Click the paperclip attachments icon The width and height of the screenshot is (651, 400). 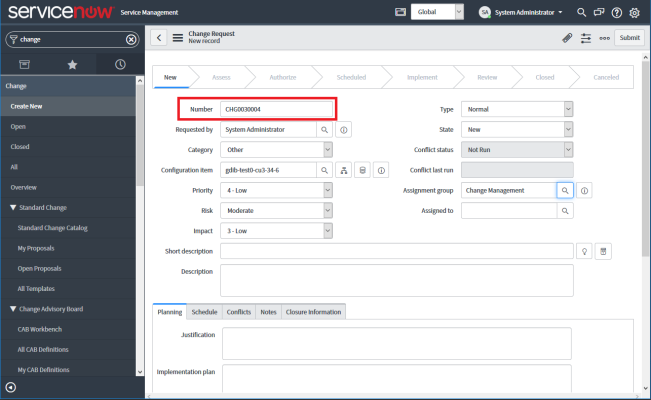(567, 38)
